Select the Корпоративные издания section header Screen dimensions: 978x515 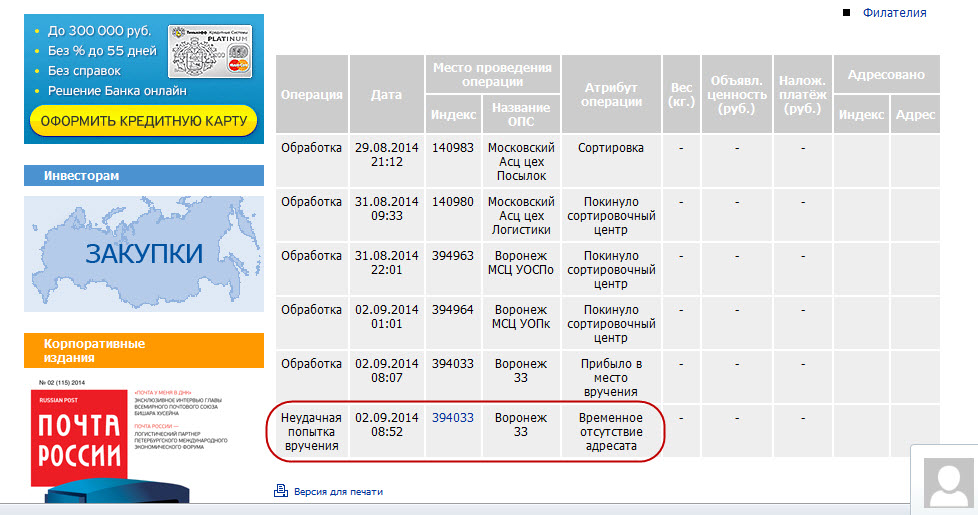[144, 350]
